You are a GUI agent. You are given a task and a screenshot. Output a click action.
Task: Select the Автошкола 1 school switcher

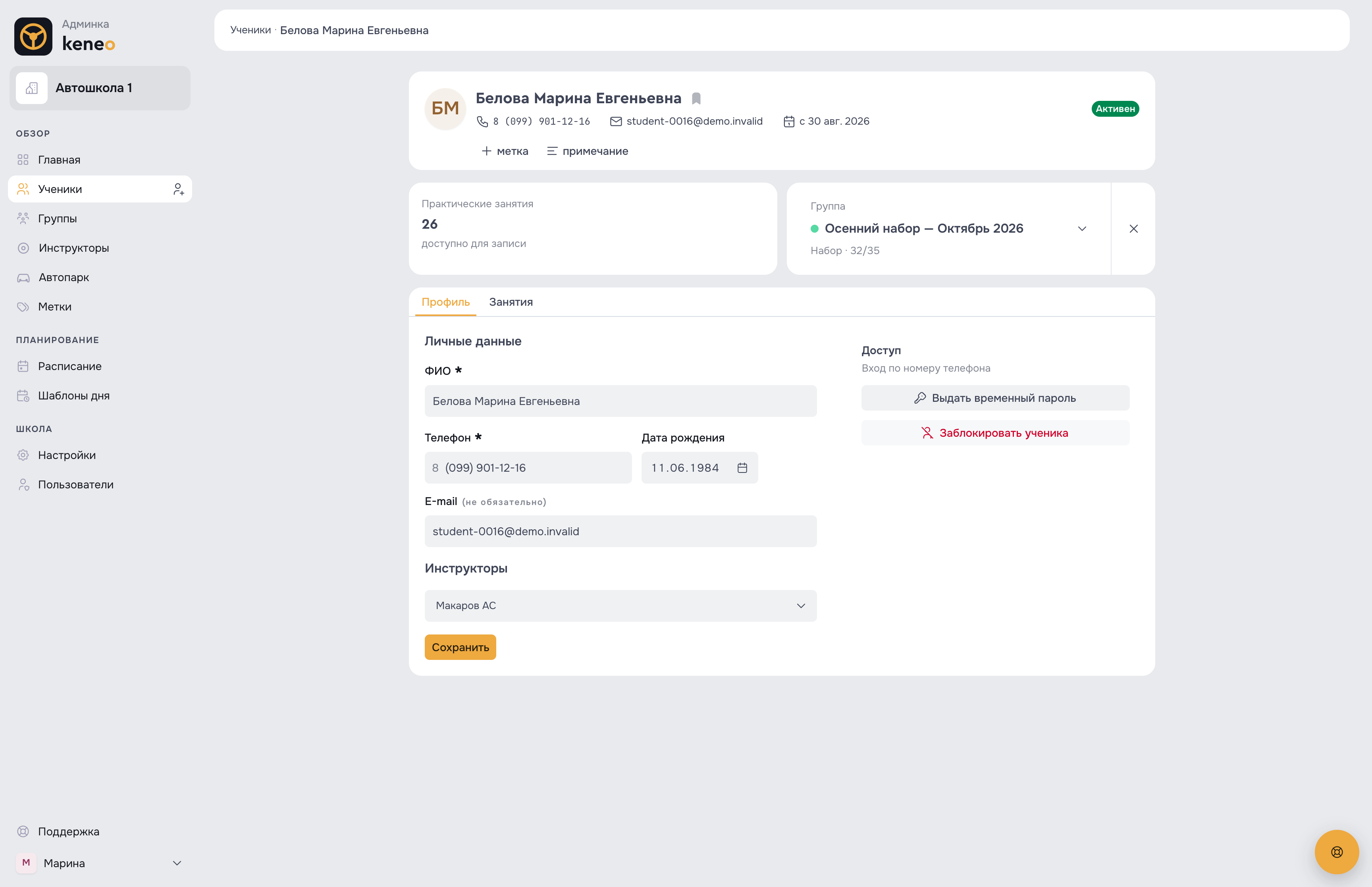[100, 88]
